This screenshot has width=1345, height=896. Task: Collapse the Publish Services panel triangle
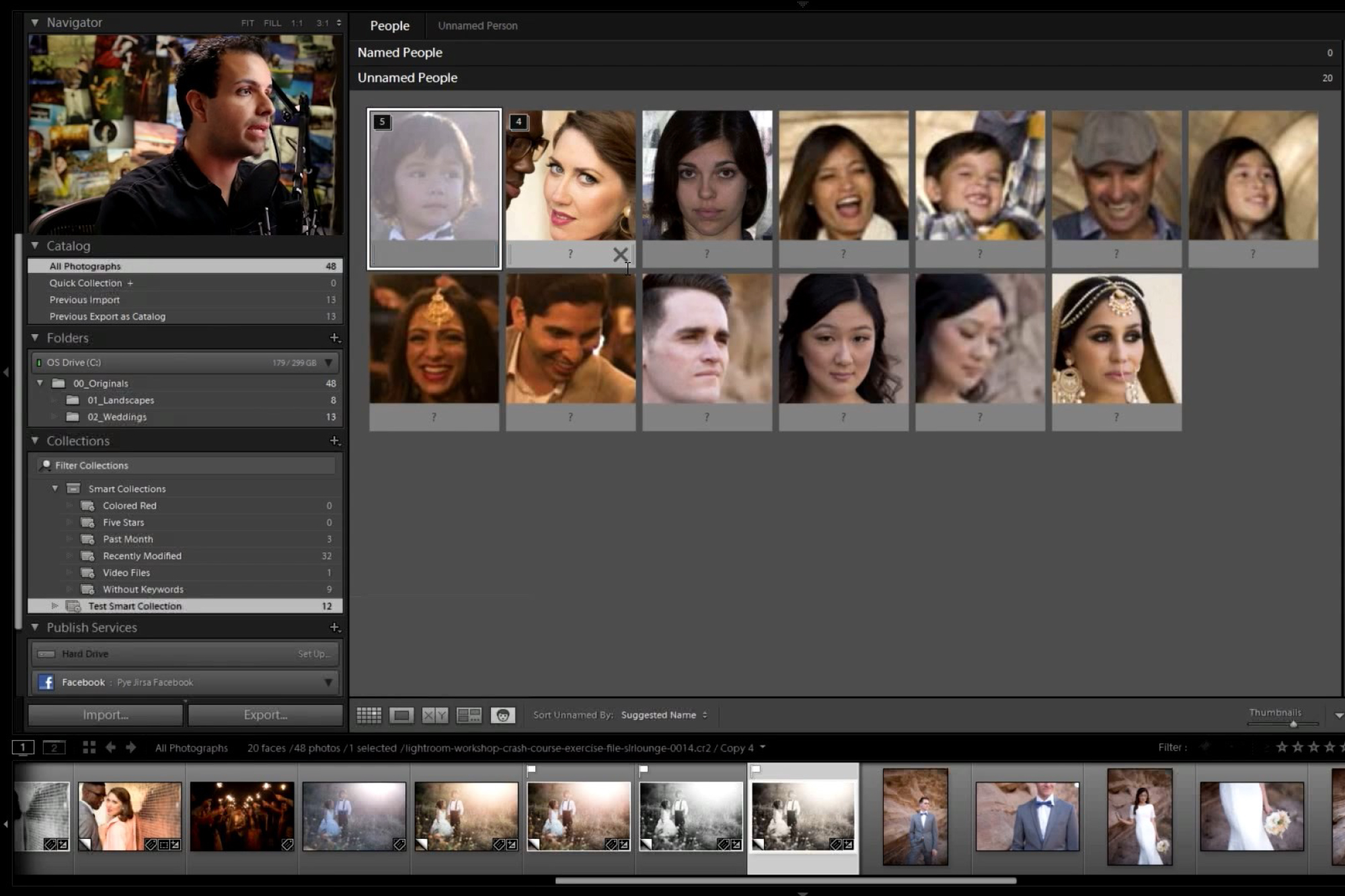coord(34,627)
